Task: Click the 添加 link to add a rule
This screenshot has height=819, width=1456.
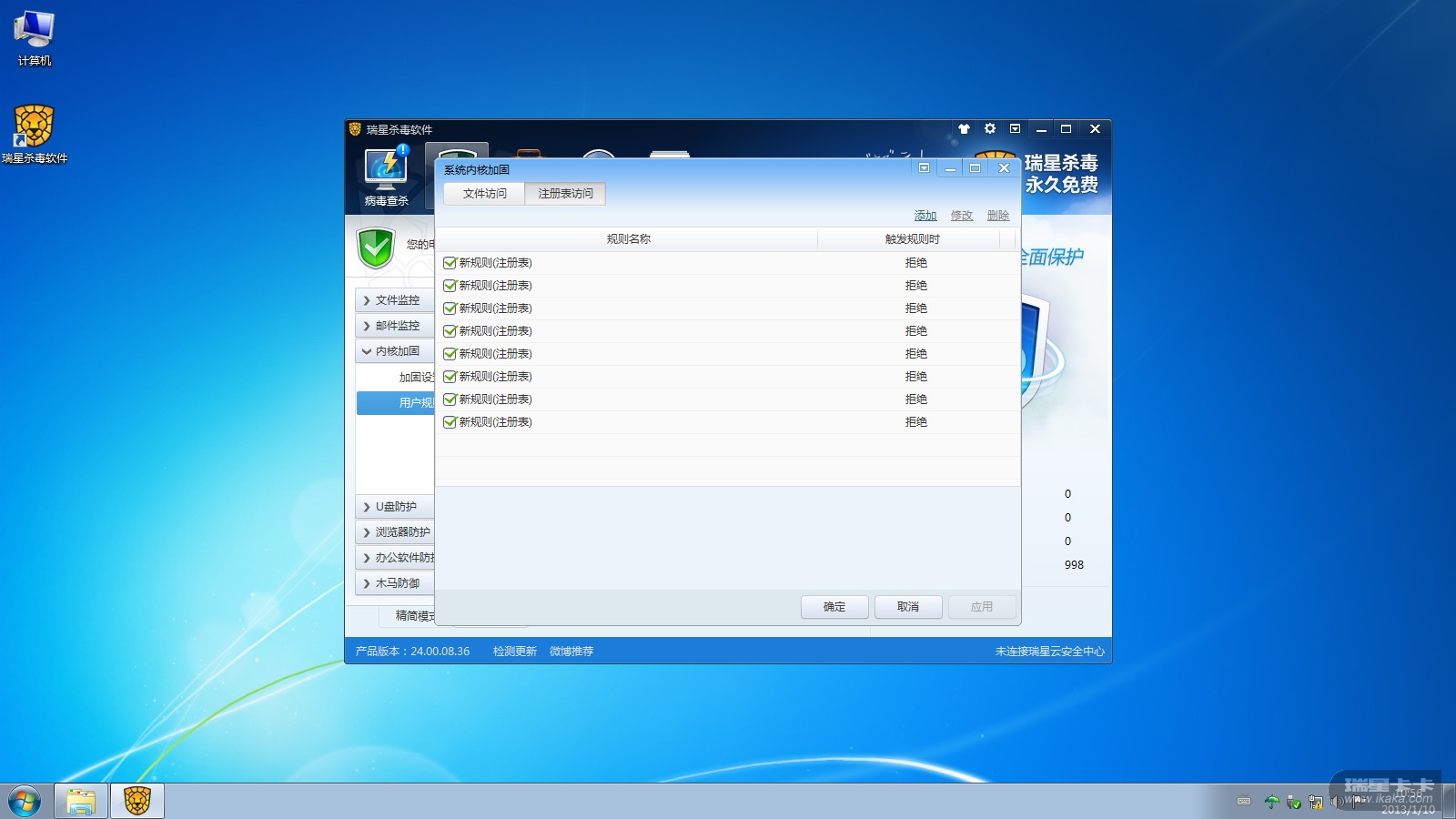Action: (x=925, y=216)
